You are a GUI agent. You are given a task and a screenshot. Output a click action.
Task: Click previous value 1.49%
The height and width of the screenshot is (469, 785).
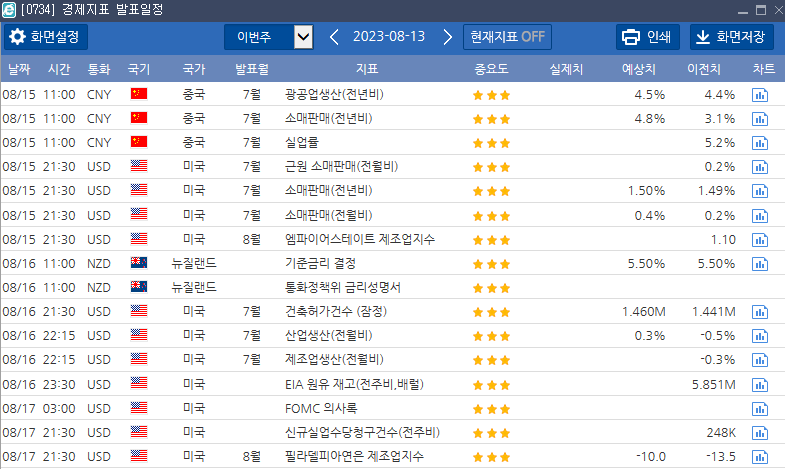[716, 191]
